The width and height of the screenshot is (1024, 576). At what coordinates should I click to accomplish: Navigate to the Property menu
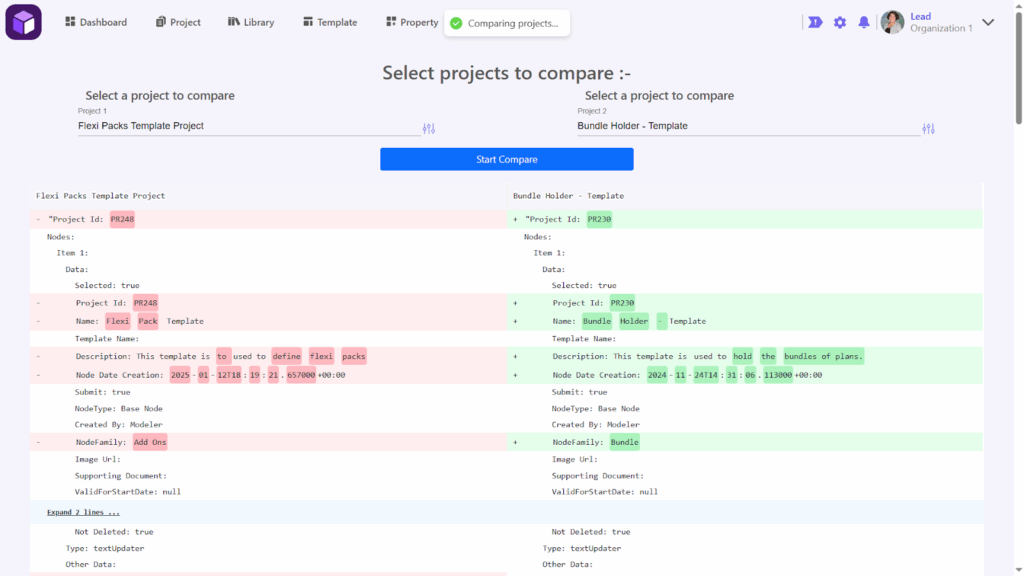pos(412,22)
